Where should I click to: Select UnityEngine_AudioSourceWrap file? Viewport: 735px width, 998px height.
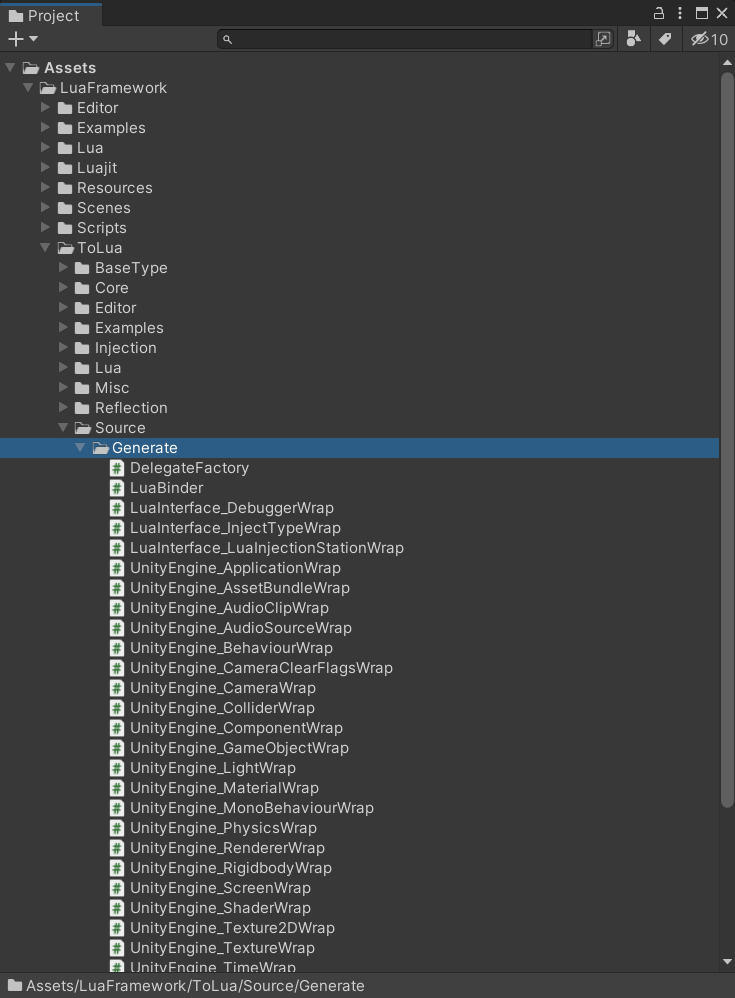[241, 628]
